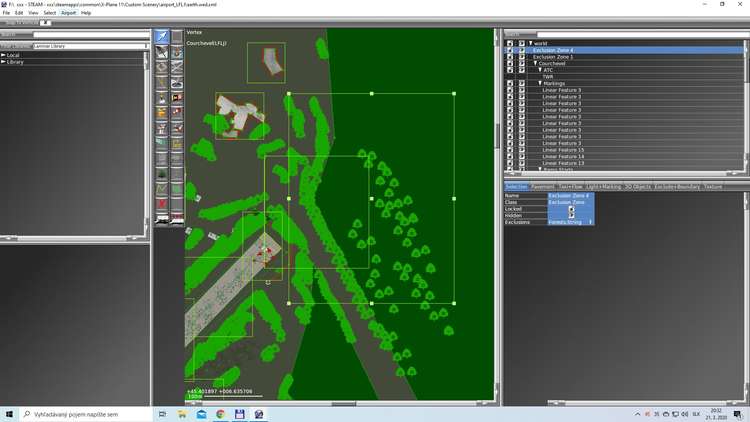This screenshot has height=422, width=750.
Task: Switch to the Taxi+Flow tab
Action: (x=571, y=186)
